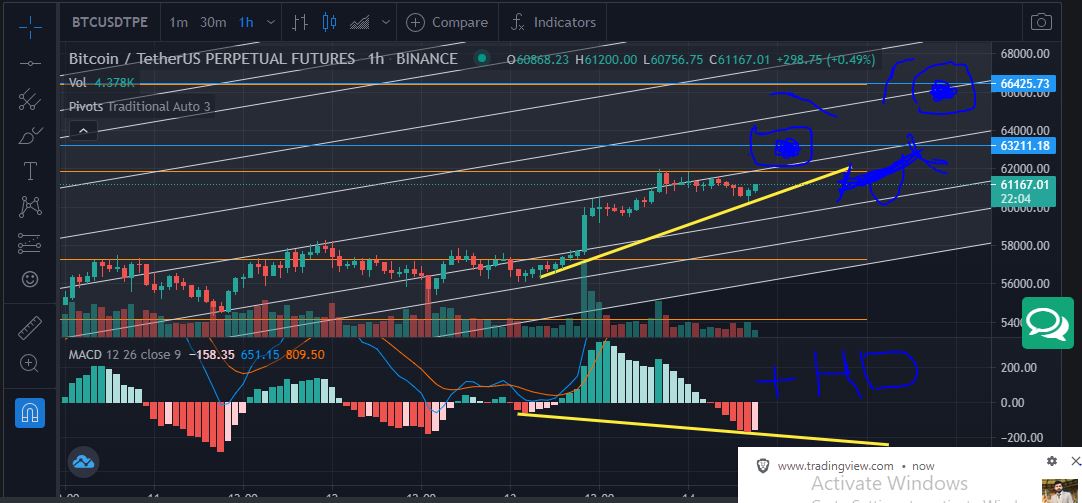Click the Compare button
Viewport: 1082px width, 503px height.
coord(447,22)
